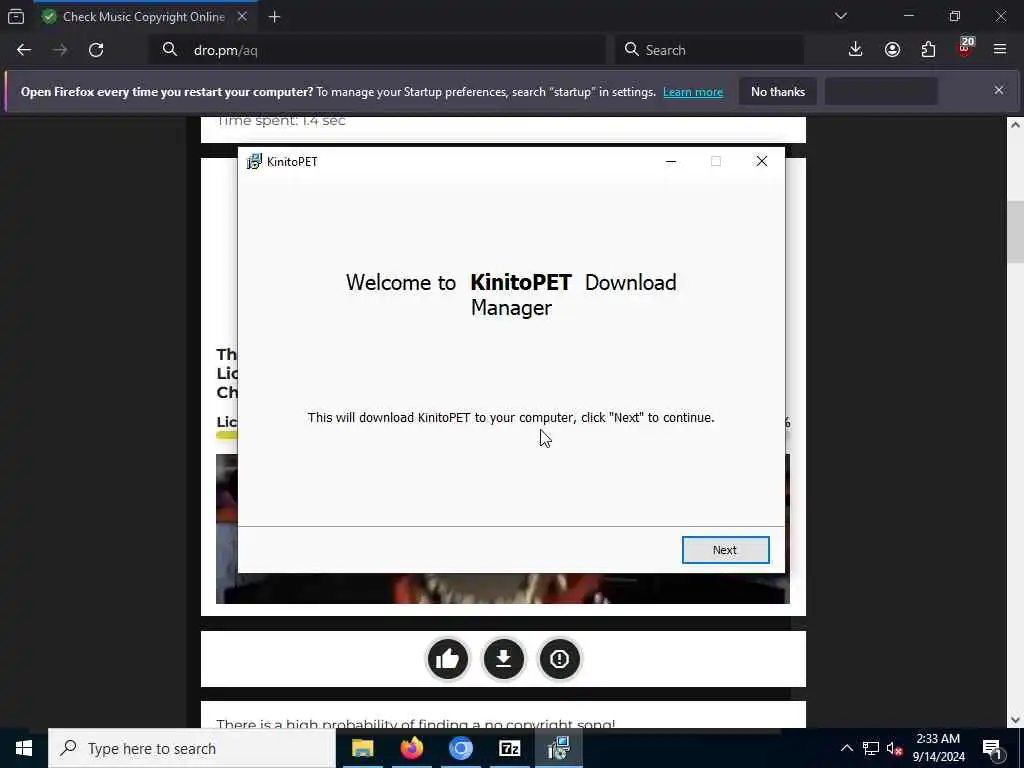Dismiss the startup notification bar
Viewport: 1024px width, 768px height.
click(999, 90)
